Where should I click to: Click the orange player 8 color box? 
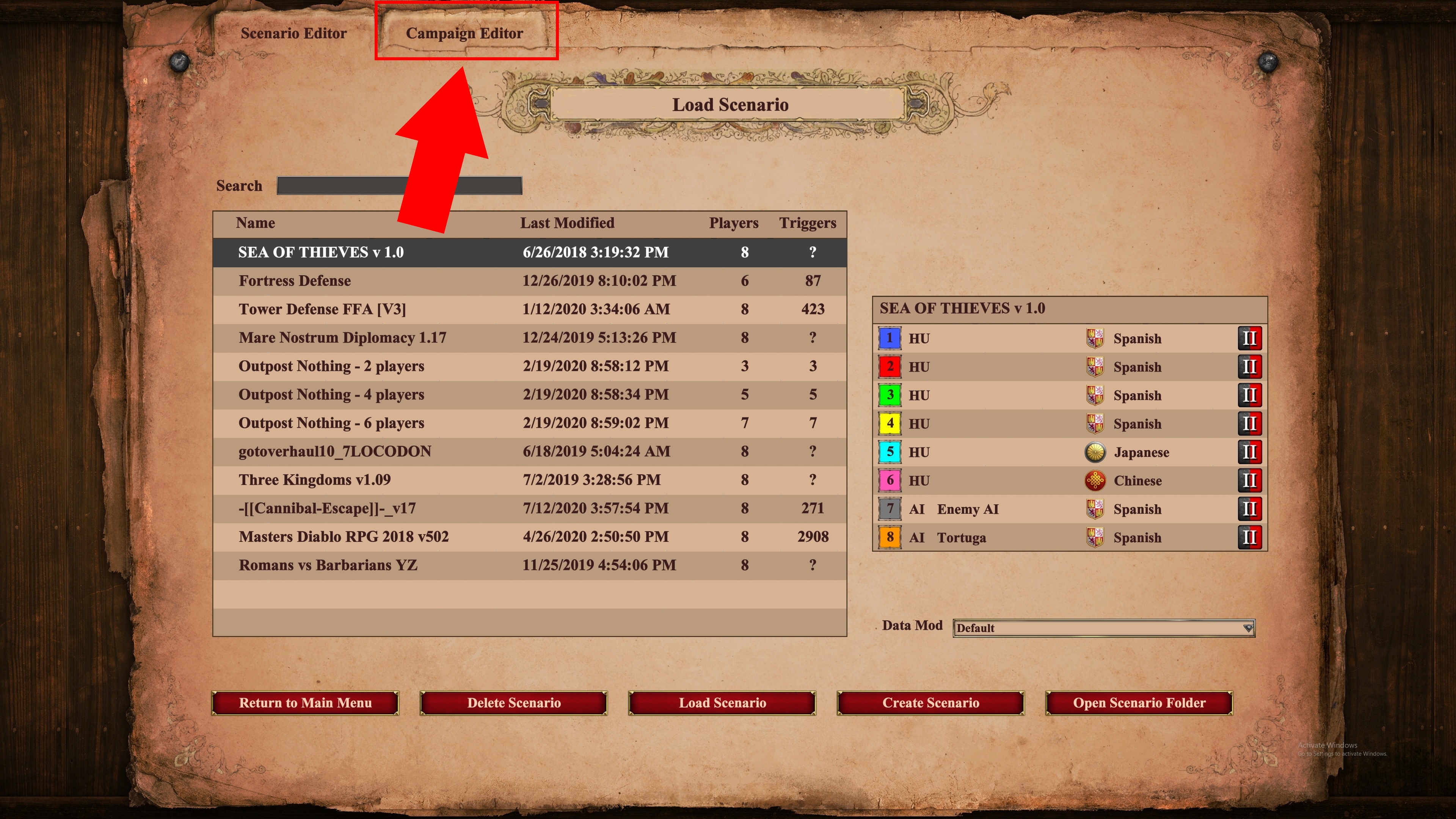890,538
